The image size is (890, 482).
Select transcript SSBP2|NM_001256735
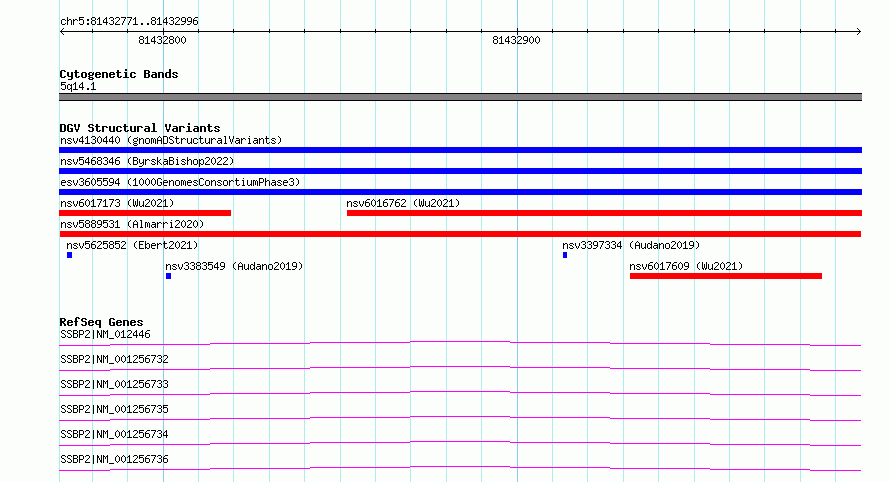click(x=114, y=409)
